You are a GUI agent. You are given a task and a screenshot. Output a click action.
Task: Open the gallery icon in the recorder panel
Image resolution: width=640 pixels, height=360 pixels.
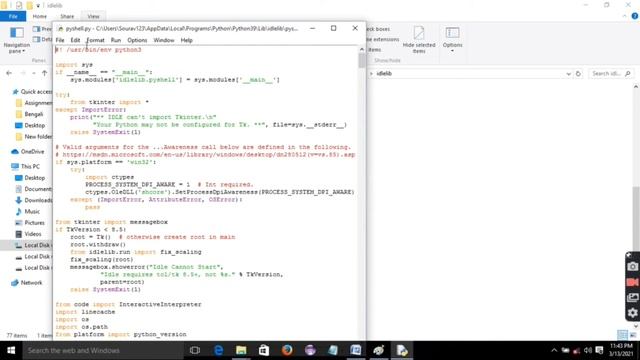[x=632, y=298]
